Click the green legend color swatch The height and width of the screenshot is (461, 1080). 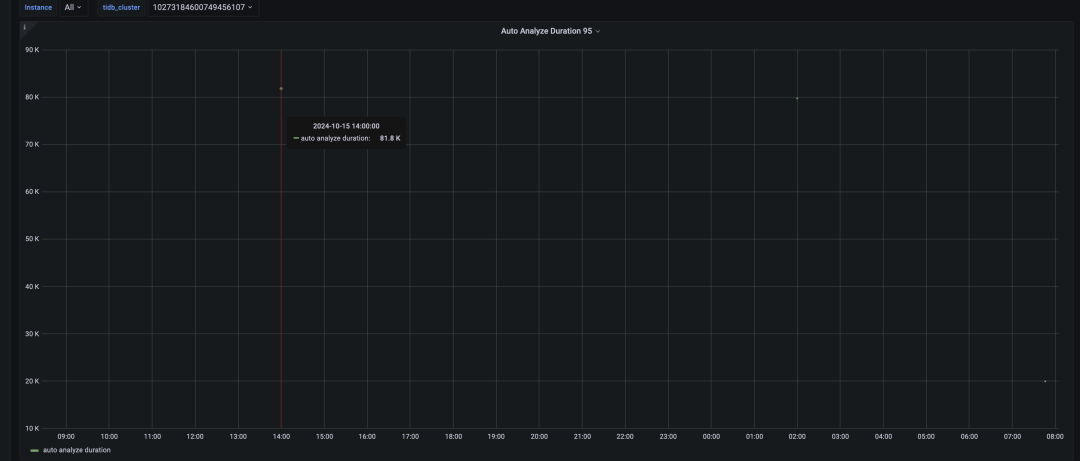click(x=34, y=450)
